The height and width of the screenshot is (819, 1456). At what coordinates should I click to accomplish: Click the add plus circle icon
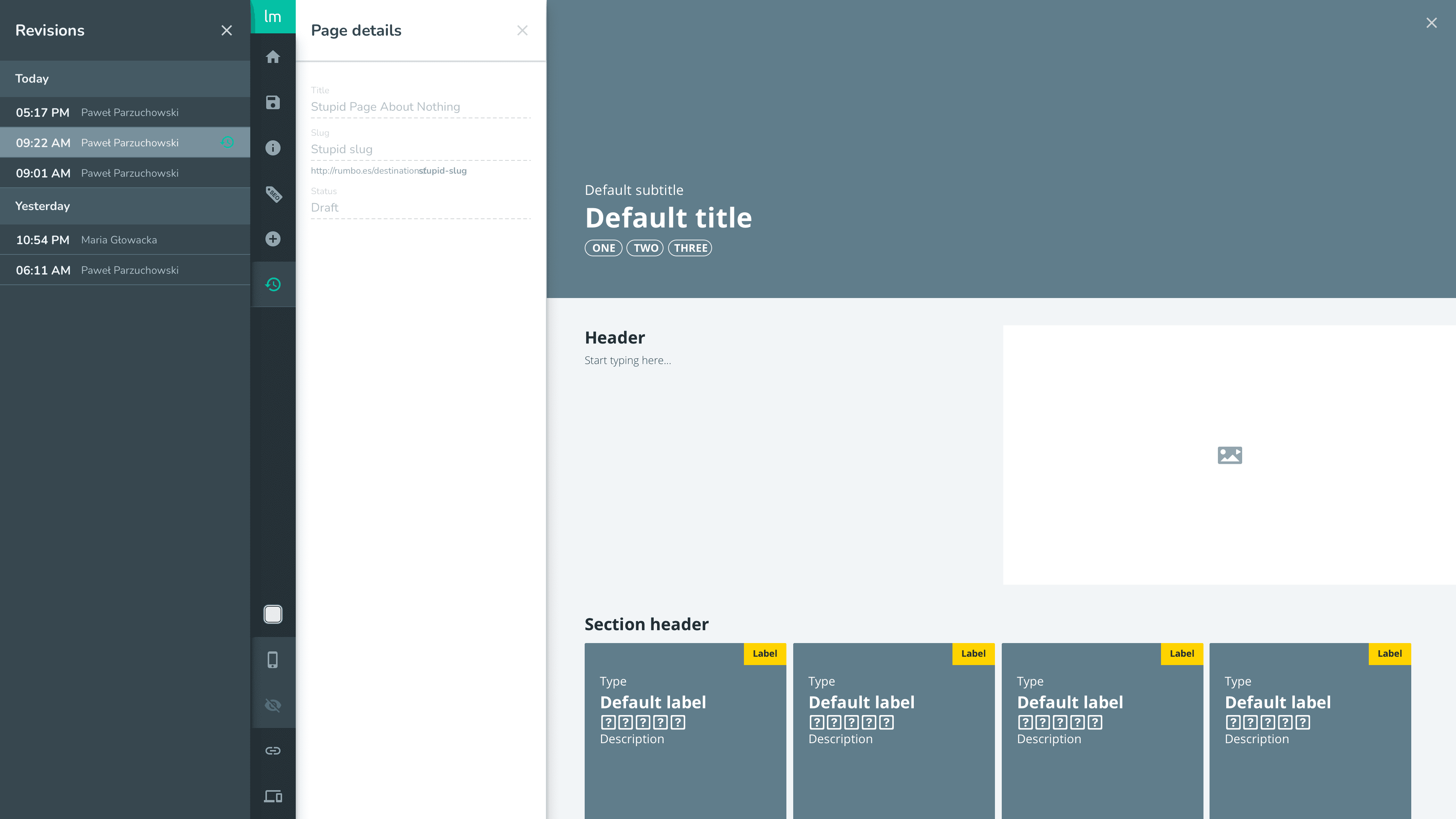point(273,239)
